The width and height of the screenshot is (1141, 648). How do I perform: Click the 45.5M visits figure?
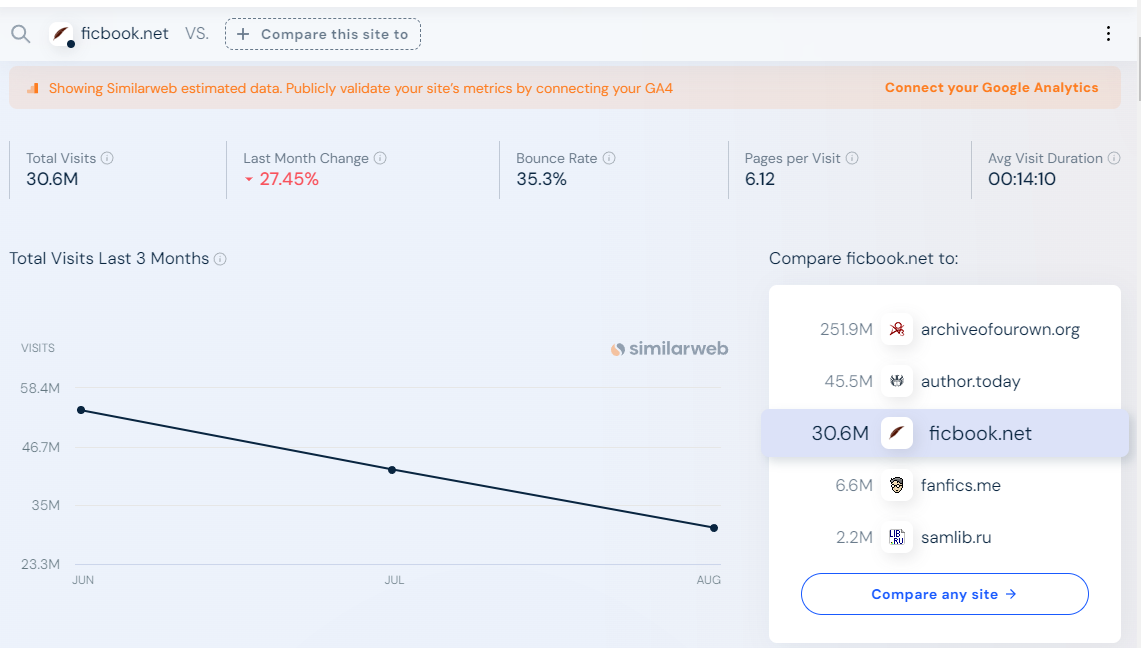tap(848, 381)
